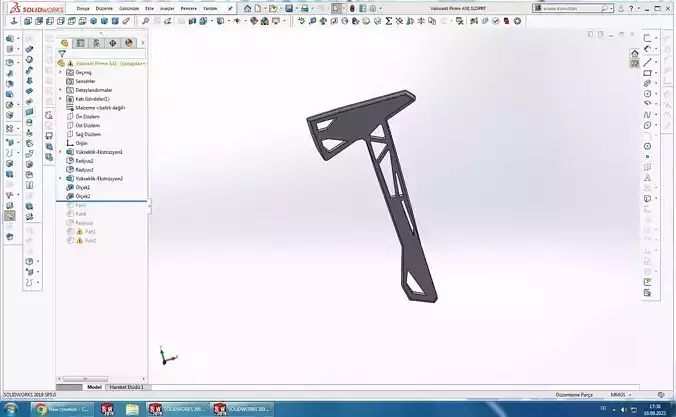Pin the menu bar with the pushpin icon
Screen dimensions: 676x417
click(x=230, y=8)
